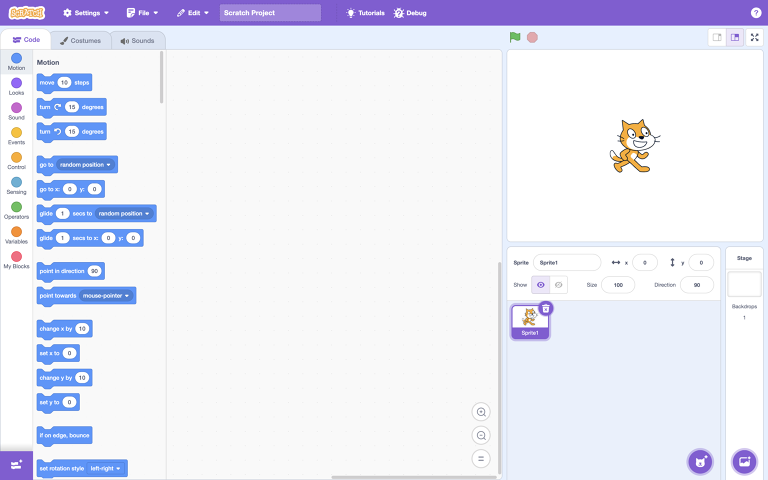This screenshot has width=768, height=480.
Task: Enter full screen stage mode
Action: (754, 37)
